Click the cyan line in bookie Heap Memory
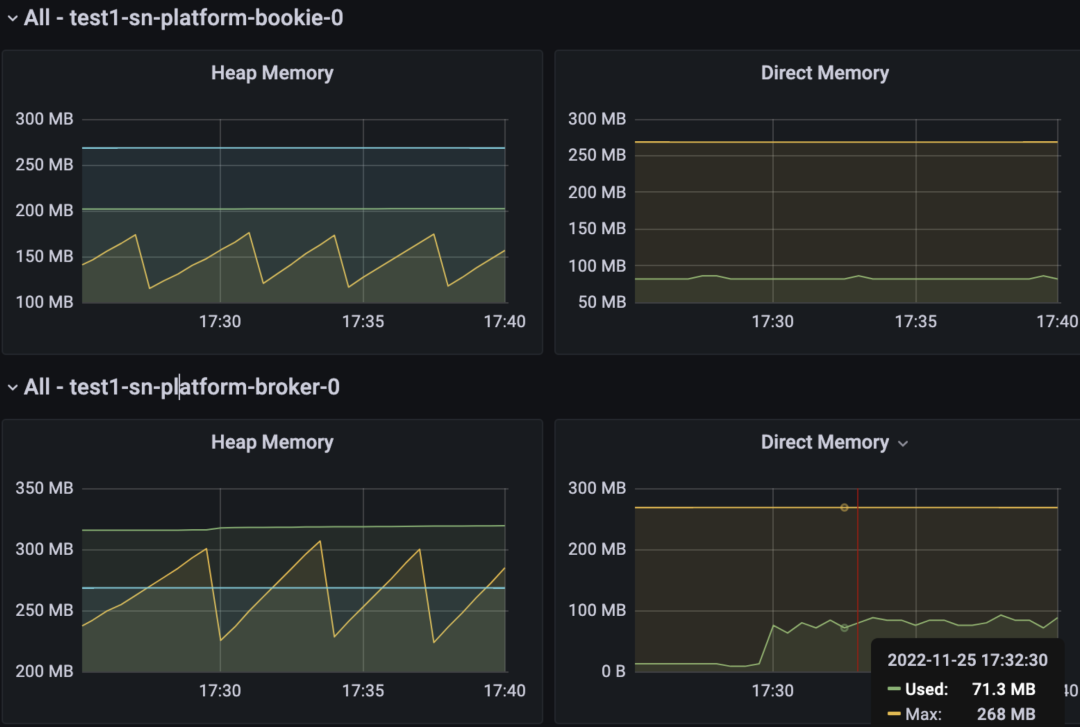This screenshot has height=727, width=1080. (x=293, y=147)
